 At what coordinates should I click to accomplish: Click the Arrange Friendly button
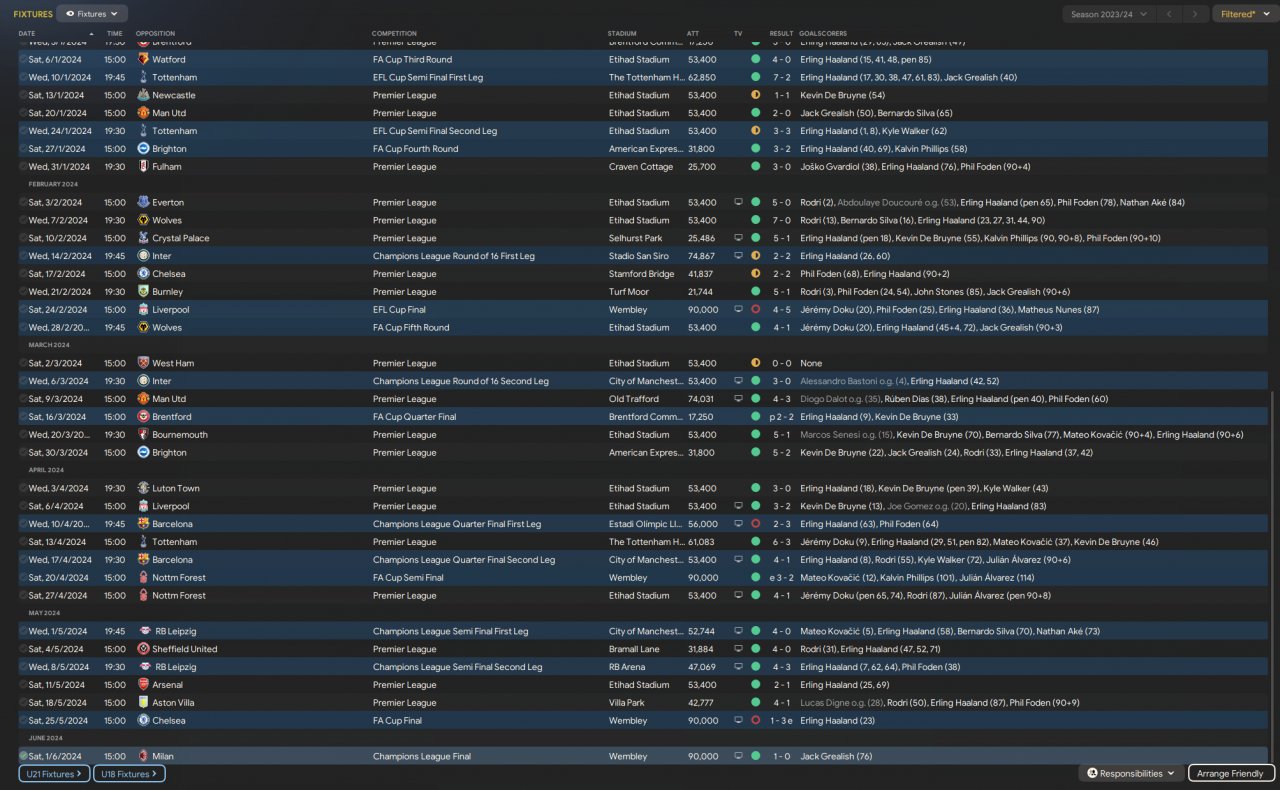click(1231, 773)
